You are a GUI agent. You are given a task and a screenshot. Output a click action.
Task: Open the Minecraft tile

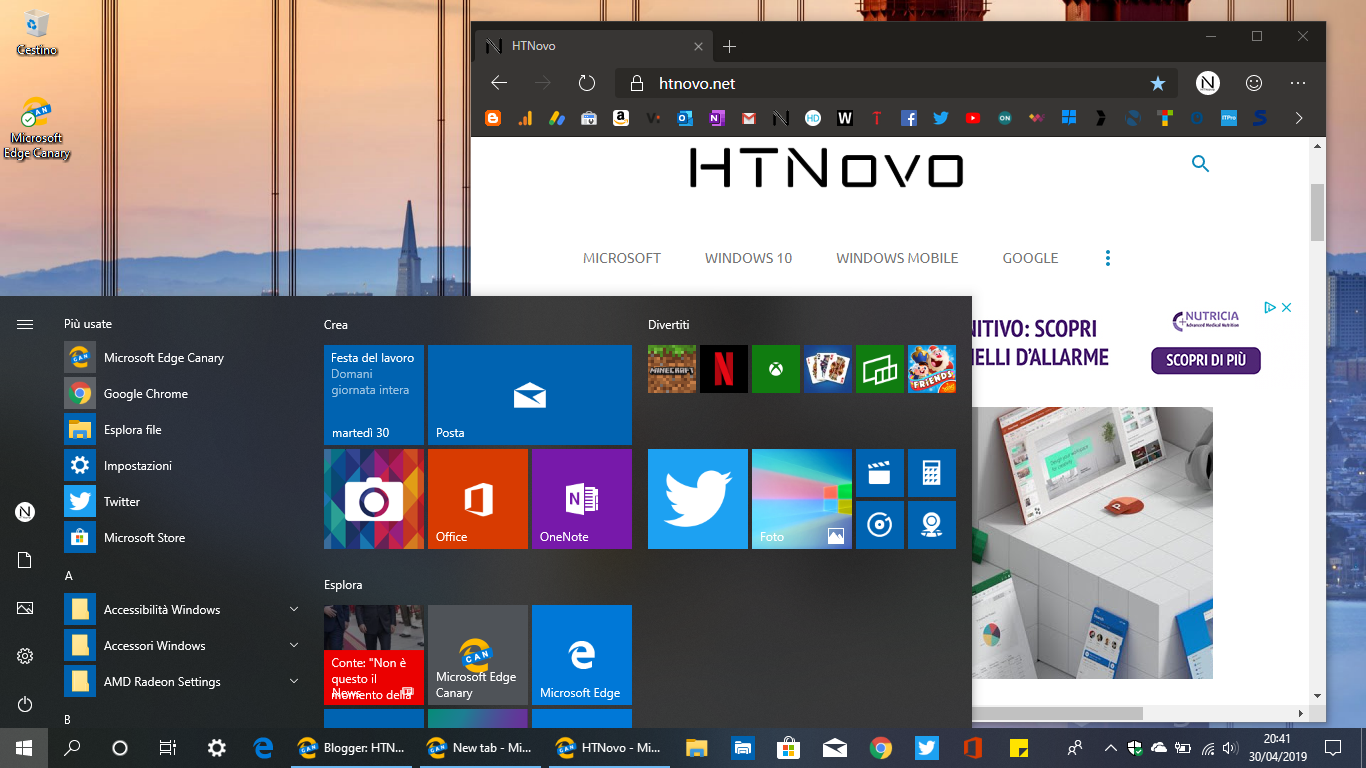pos(672,369)
